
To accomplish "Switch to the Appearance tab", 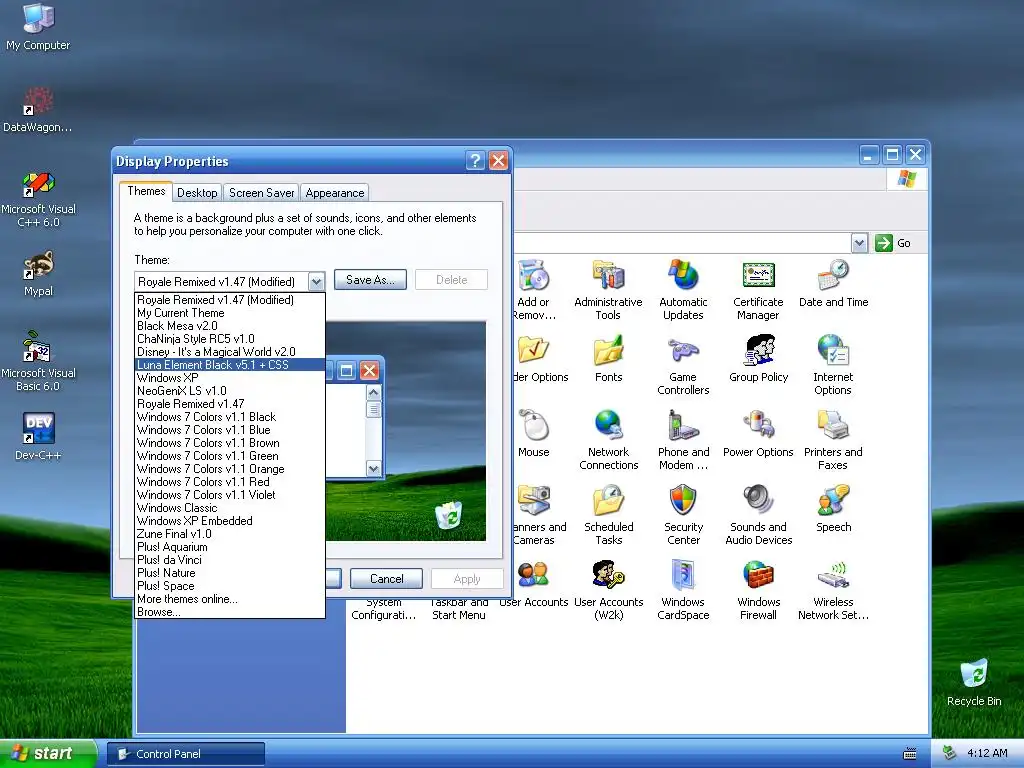I will [x=334, y=193].
